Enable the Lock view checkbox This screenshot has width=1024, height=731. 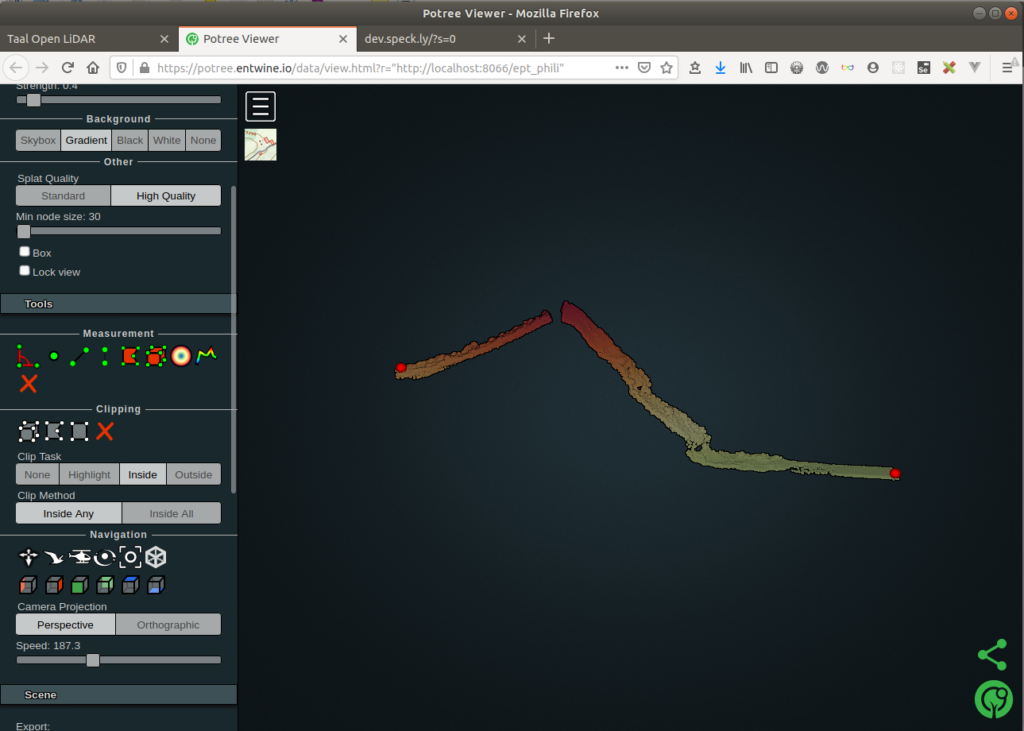pyautogui.click(x=24, y=270)
